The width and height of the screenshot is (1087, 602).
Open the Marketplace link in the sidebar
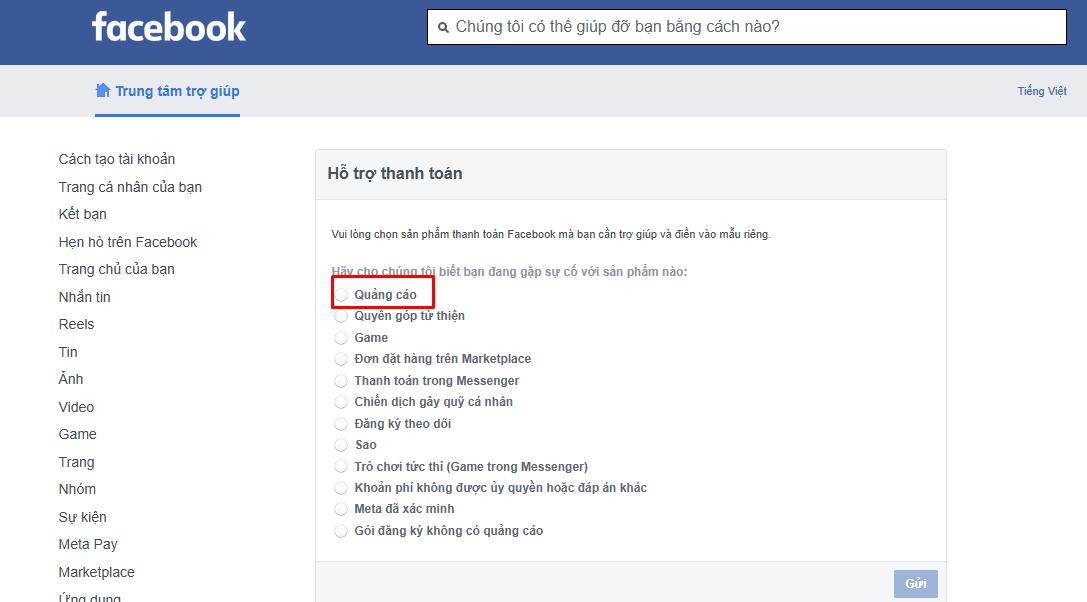click(96, 572)
